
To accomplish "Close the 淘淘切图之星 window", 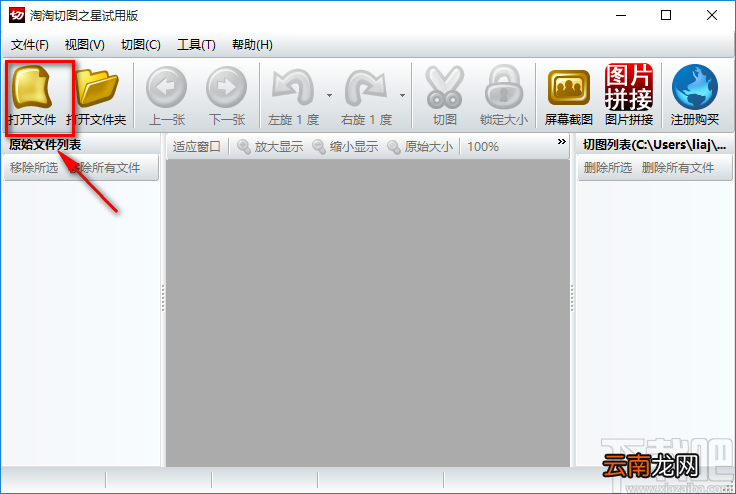I will tap(712, 15).
